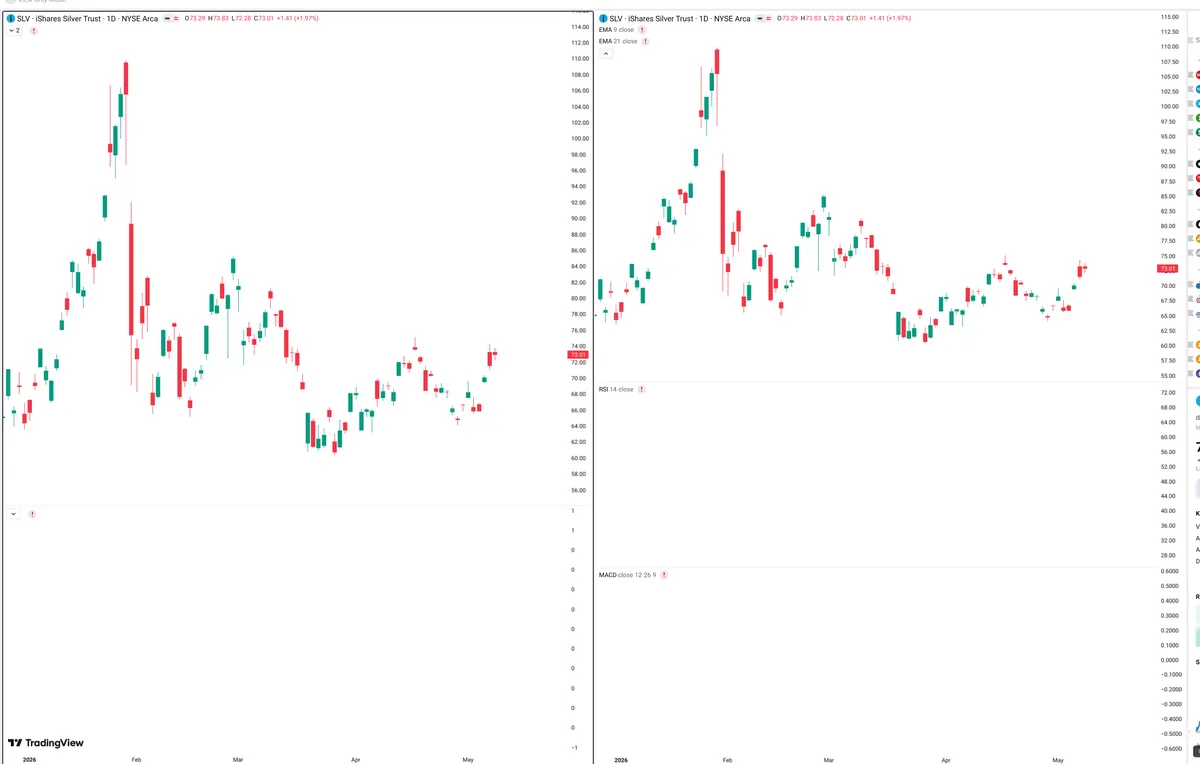Click the Apr label on right chart time axis

[946, 760]
